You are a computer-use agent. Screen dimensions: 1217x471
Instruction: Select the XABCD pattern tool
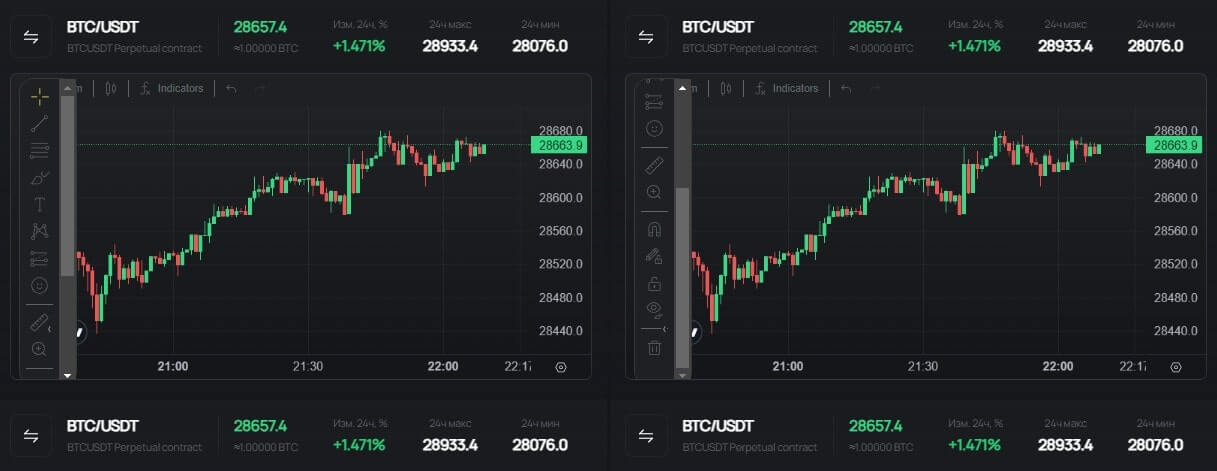click(x=39, y=232)
